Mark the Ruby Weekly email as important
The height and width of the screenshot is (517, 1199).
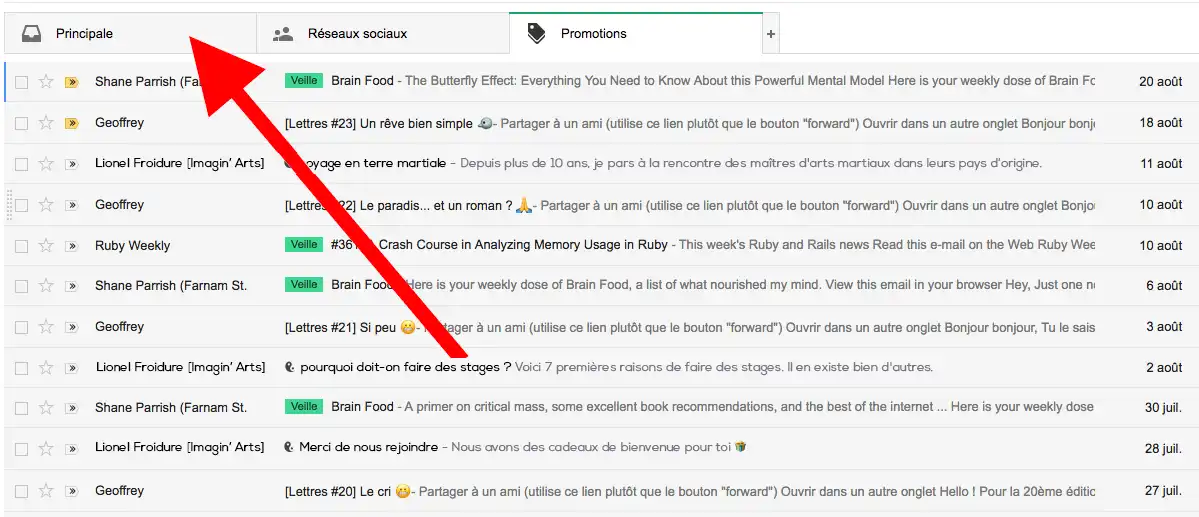pos(72,245)
